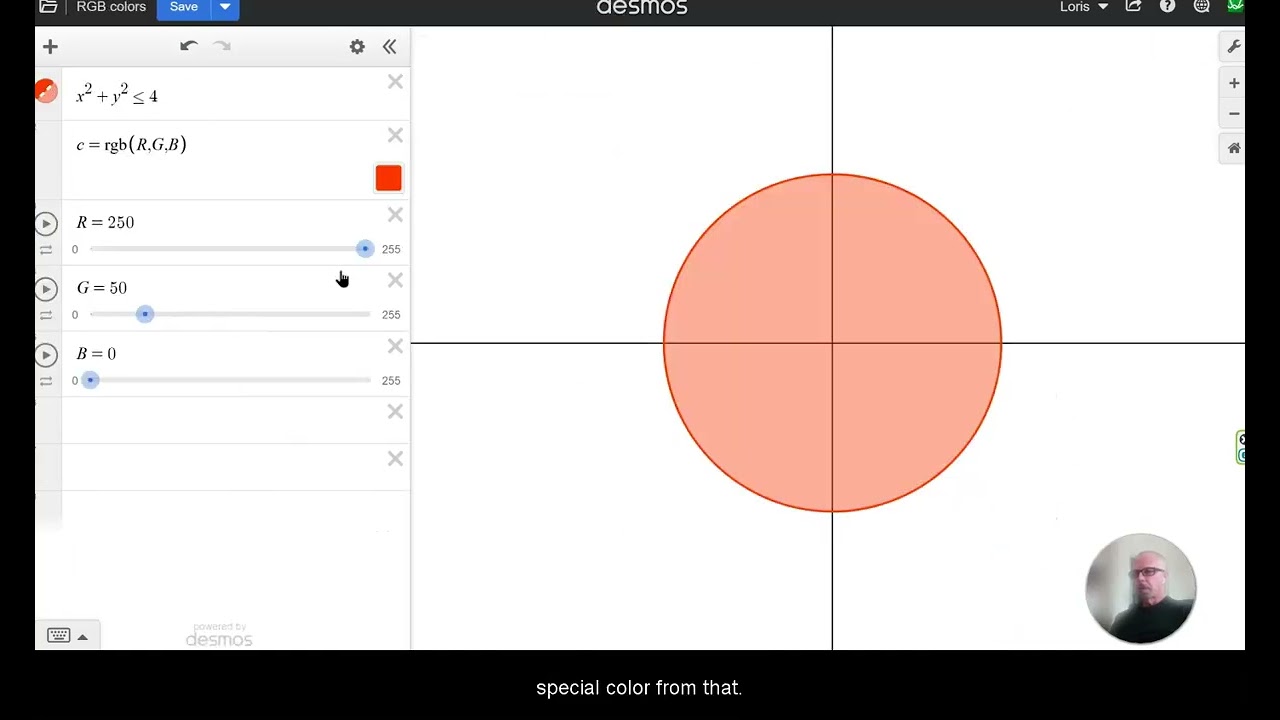The height and width of the screenshot is (720, 1280).
Task: Click the red color swatch for c
Action: point(388,178)
